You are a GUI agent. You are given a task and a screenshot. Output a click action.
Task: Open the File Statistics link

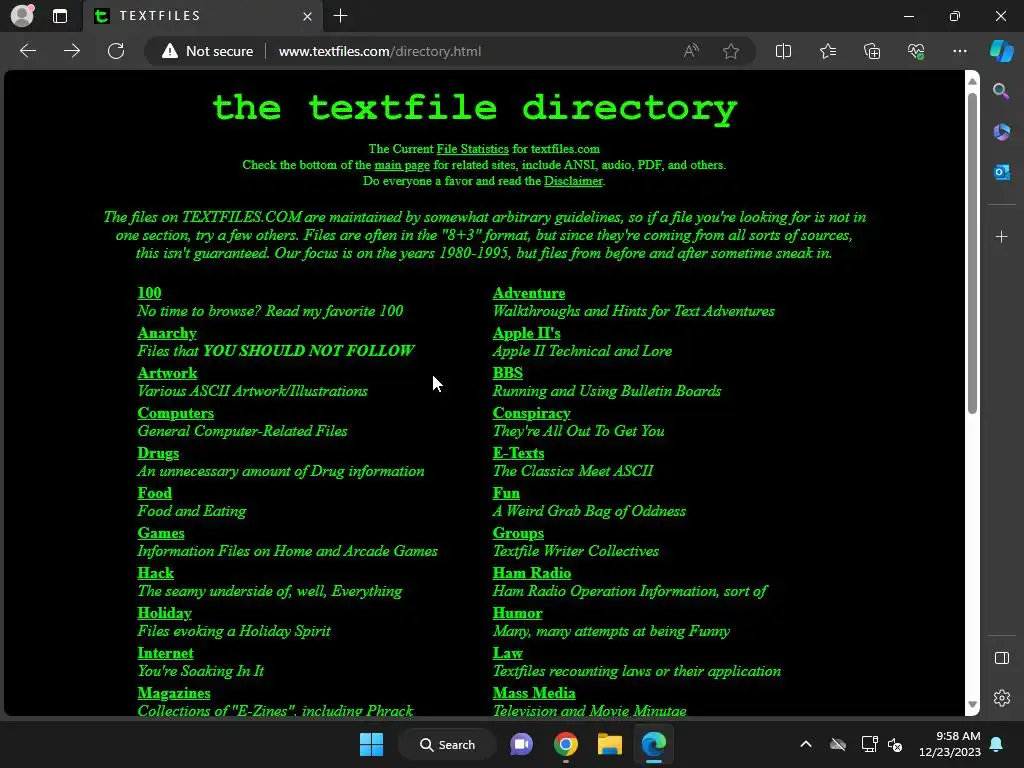pos(472,149)
